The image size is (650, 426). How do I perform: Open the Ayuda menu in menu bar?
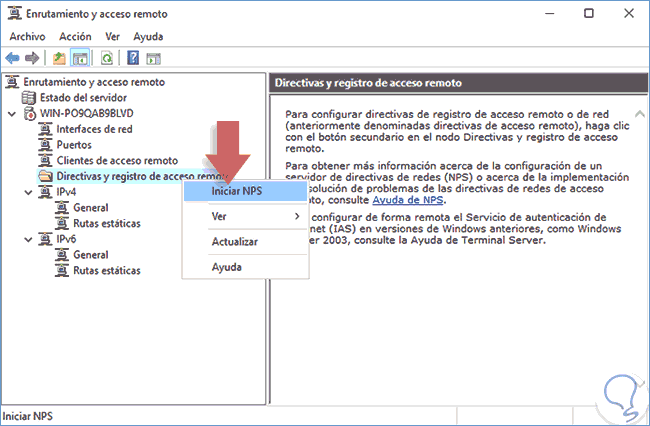click(x=148, y=36)
